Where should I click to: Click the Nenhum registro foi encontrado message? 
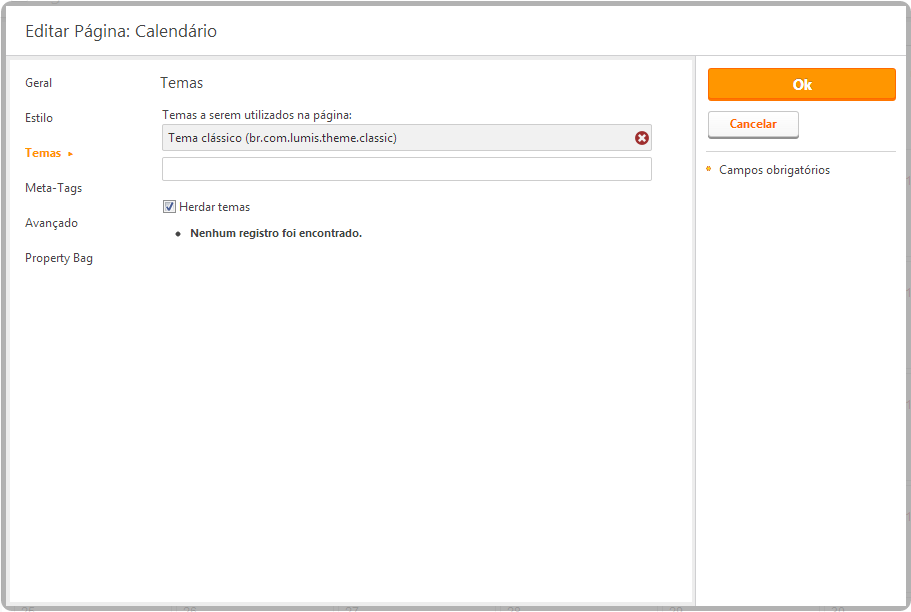(276, 233)
